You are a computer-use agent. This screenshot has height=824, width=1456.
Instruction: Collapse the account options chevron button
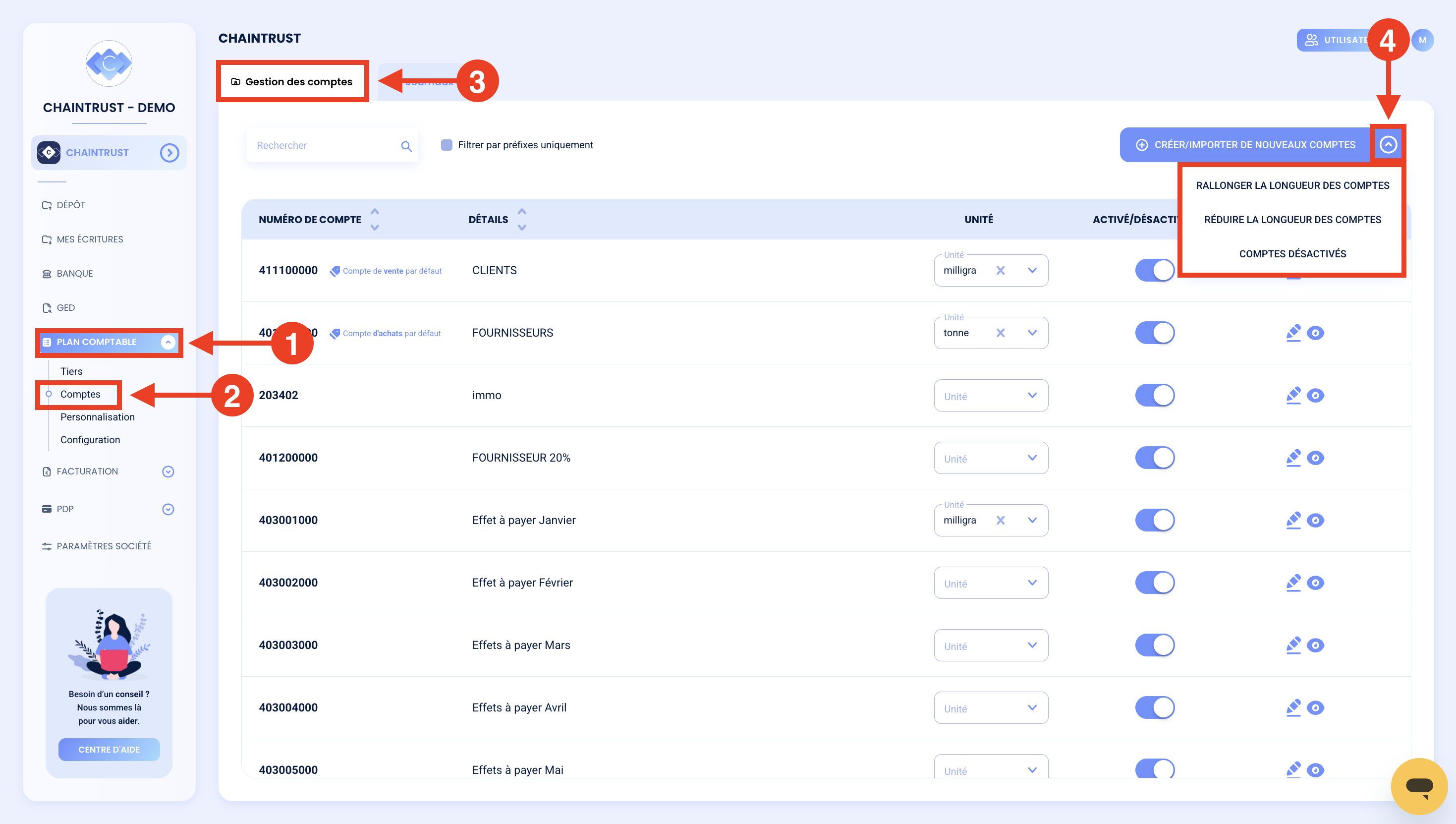click(1388, 145)
